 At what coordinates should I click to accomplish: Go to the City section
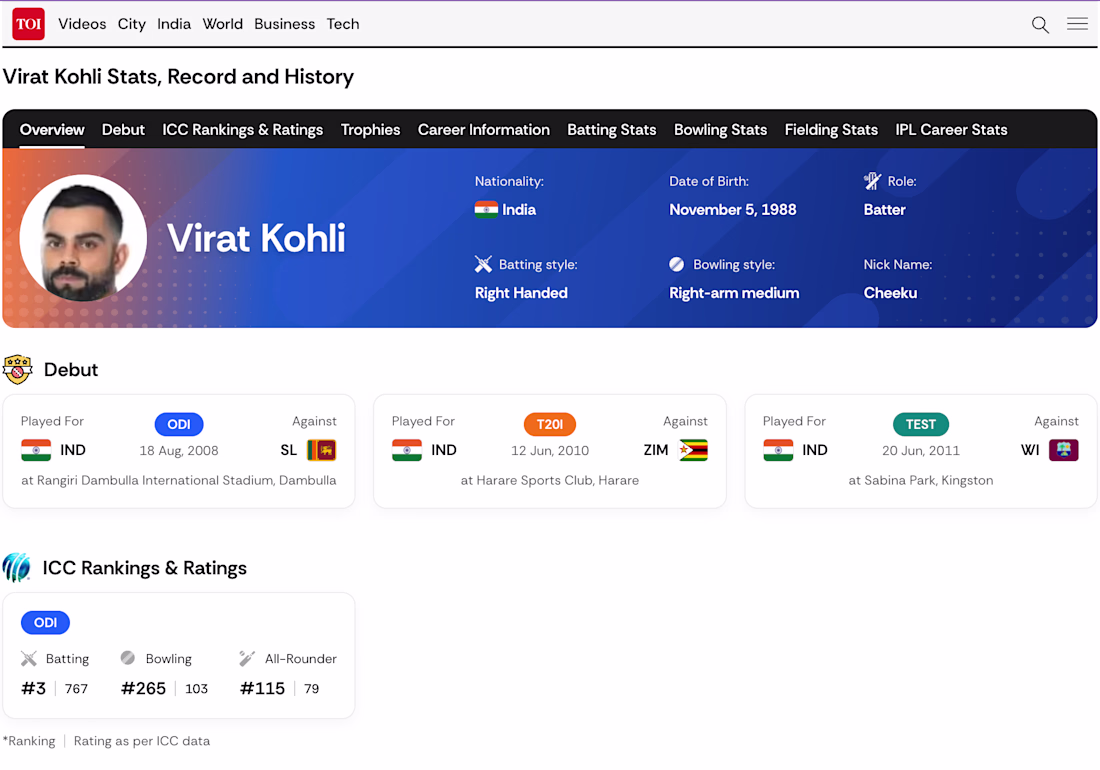coord(132,25)
